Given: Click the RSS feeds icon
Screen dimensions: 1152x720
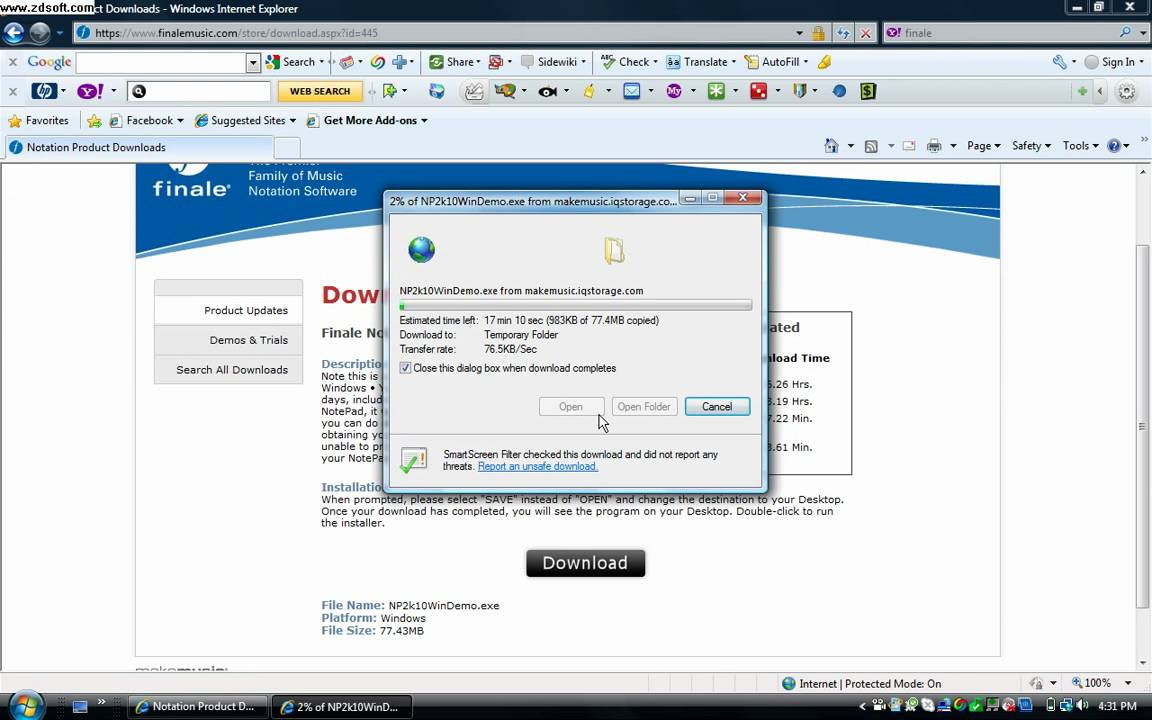Looking at the screenshot, I should [871, 146].
